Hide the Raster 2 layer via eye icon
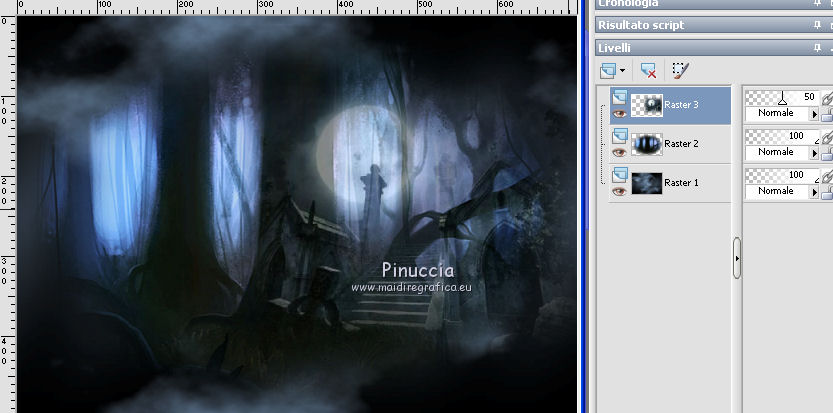Screen dimensions: 833x413 click(619, 153)
